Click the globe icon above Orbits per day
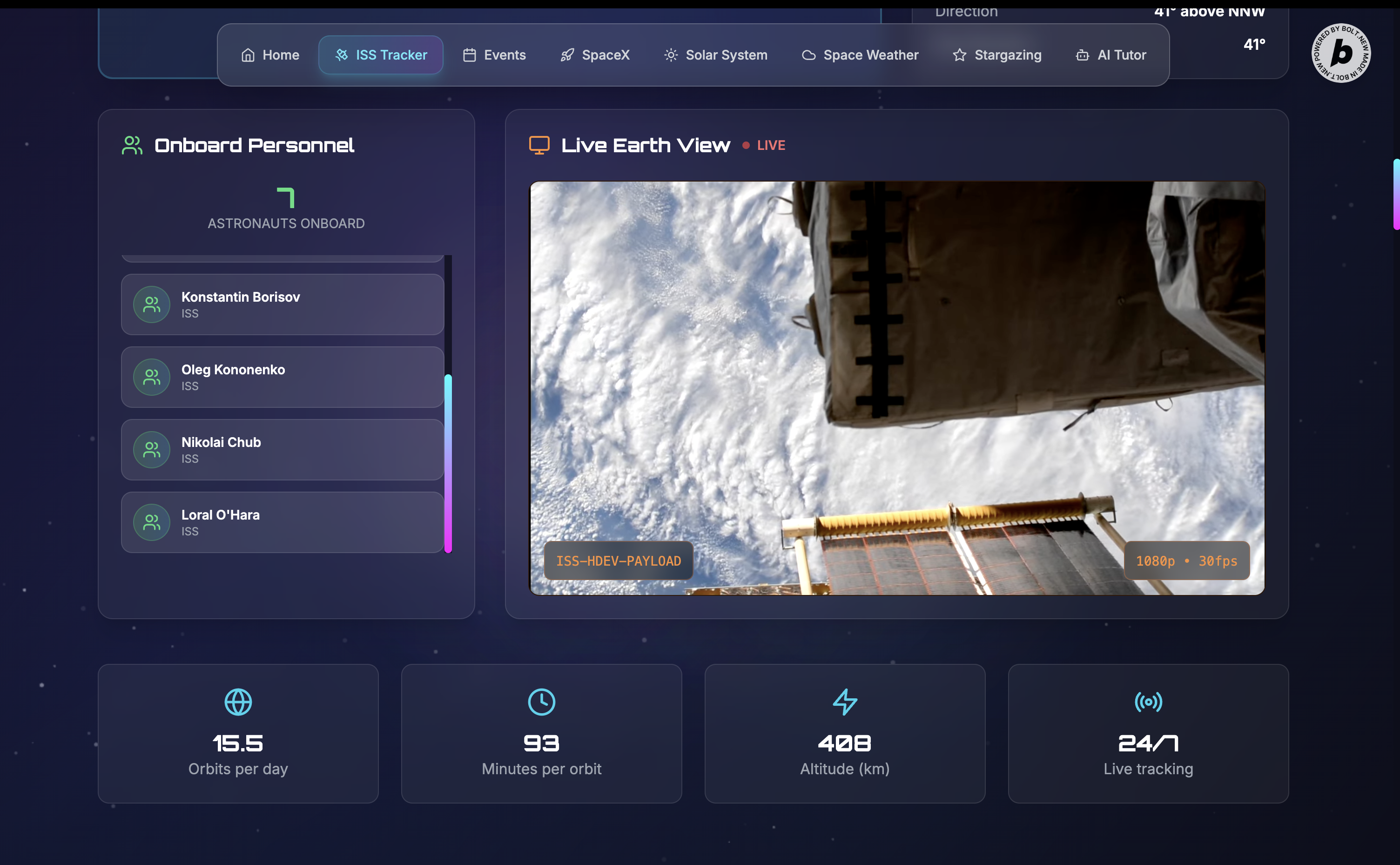The height and width of the screenshot is (865, 1400). 238,702
